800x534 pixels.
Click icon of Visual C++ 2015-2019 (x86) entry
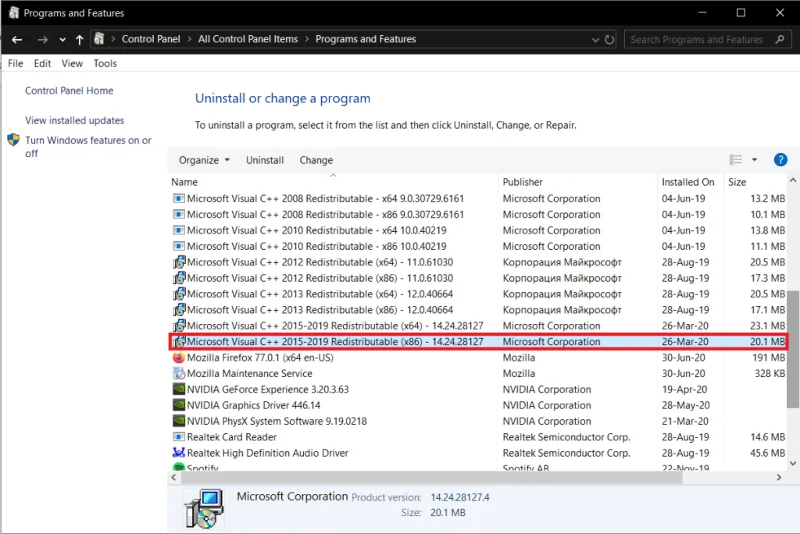click(x=179, y=341)
